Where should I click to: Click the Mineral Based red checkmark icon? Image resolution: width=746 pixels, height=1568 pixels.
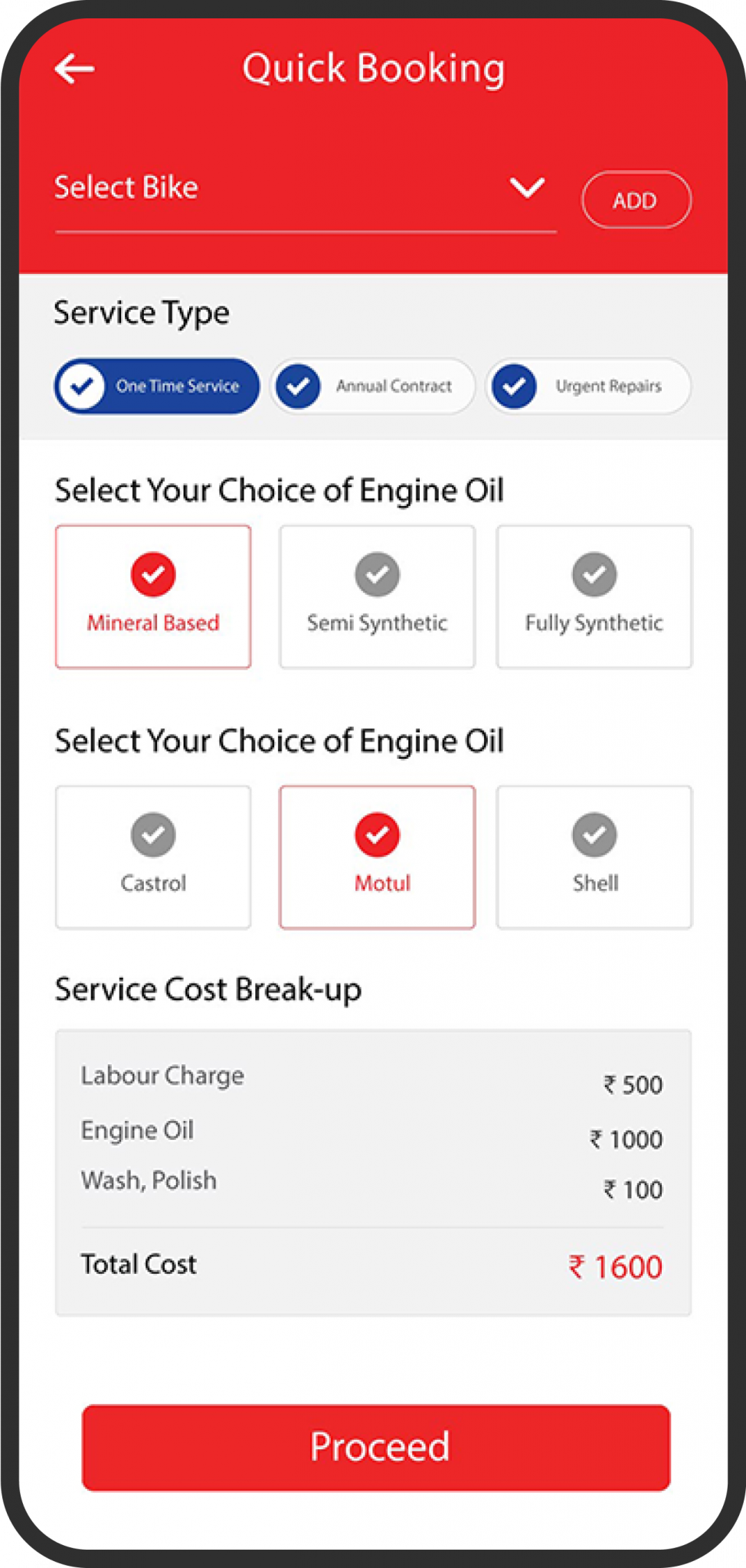coord(153,574)
